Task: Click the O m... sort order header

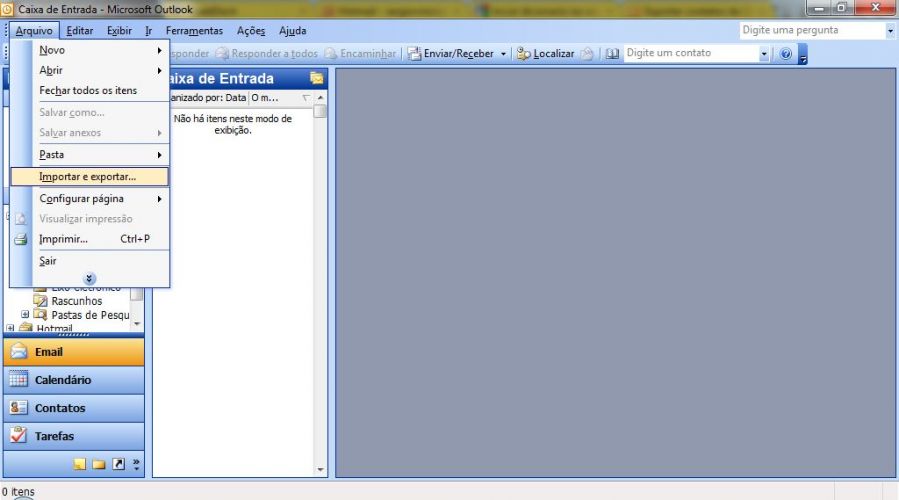Action: pos(265,98)
